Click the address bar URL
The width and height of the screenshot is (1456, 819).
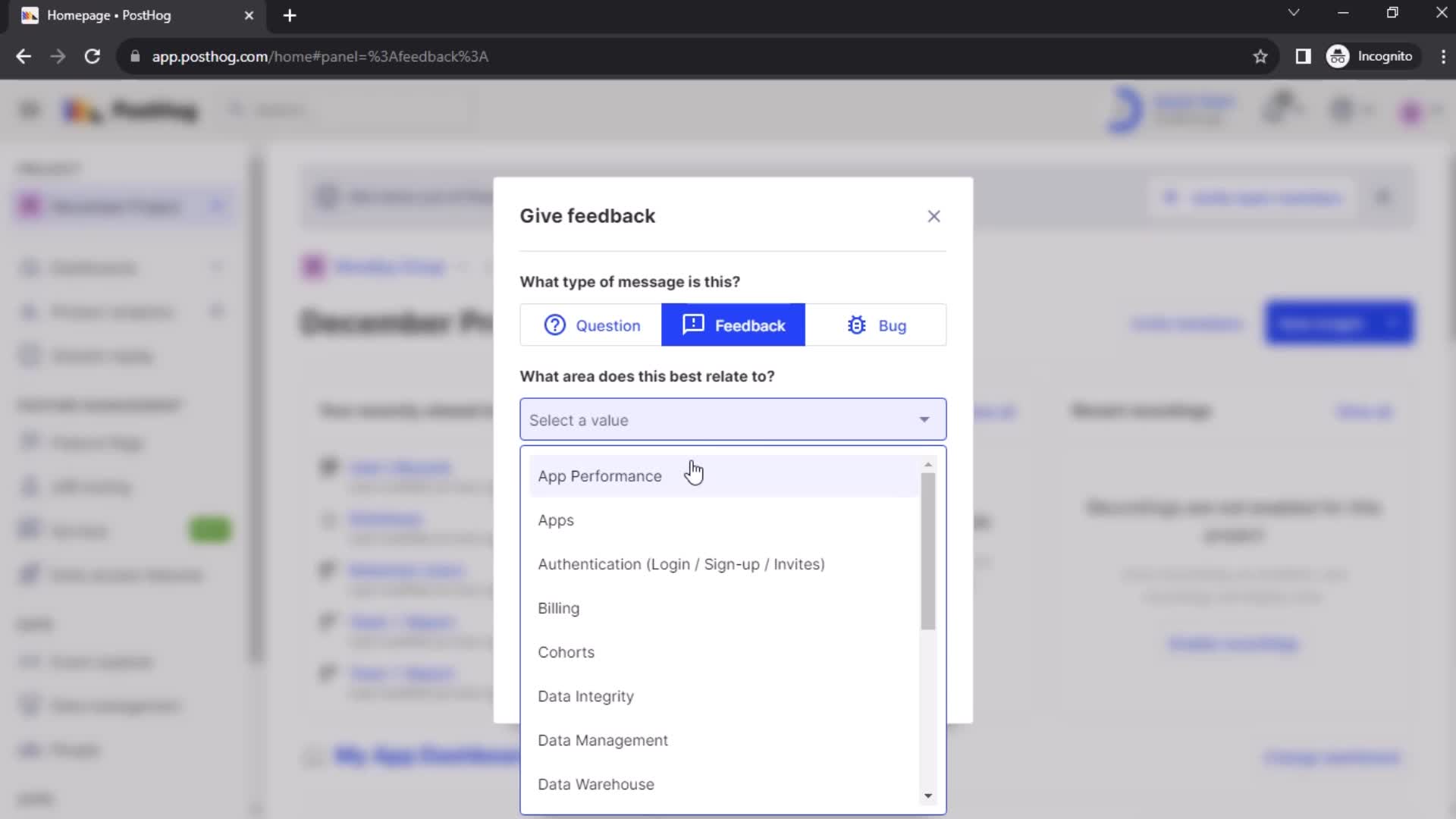pos(320,56)
